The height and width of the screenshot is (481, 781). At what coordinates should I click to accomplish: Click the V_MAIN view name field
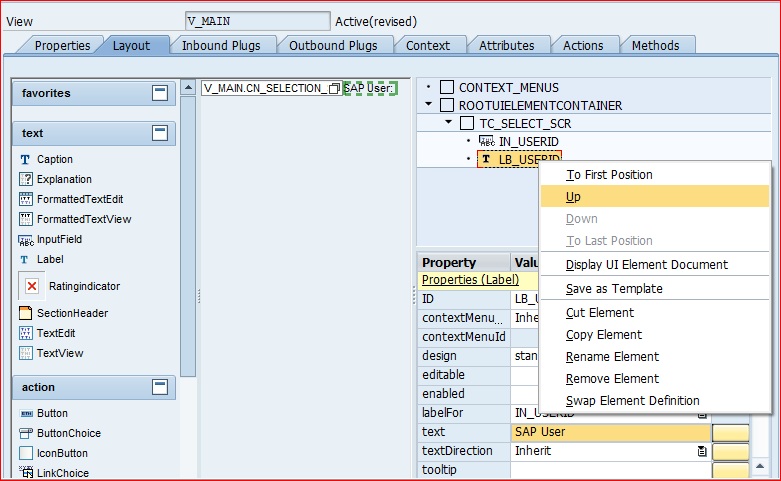[258, 21]
